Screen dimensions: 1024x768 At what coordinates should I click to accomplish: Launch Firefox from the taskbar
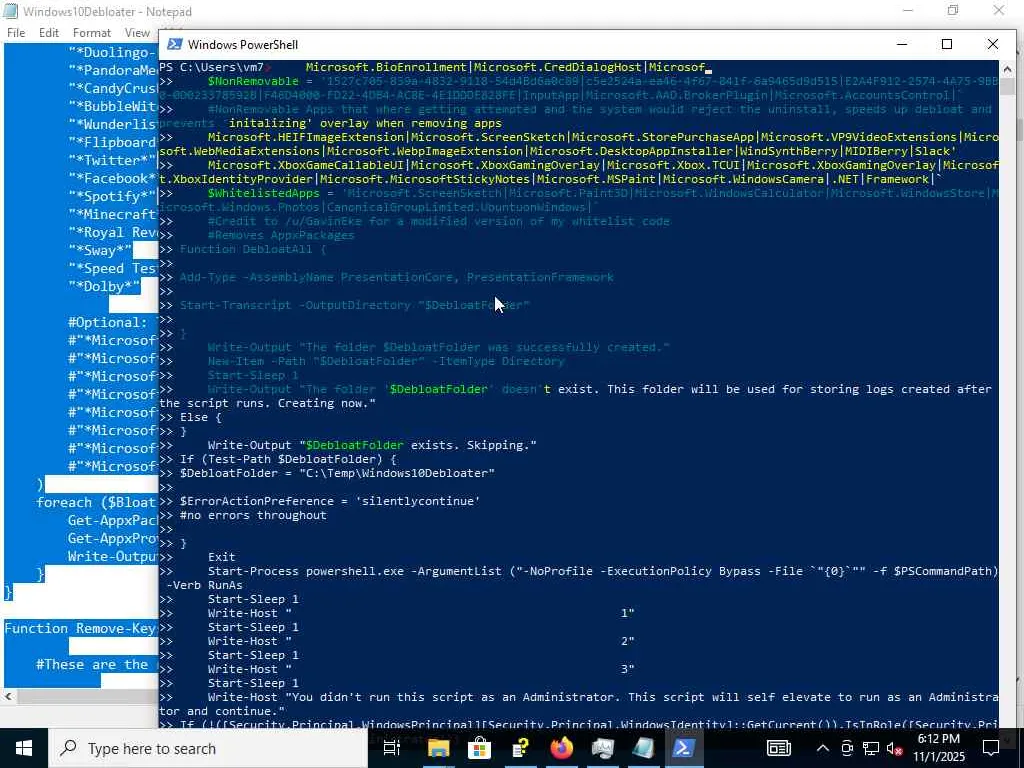click(x=561, y=748)
